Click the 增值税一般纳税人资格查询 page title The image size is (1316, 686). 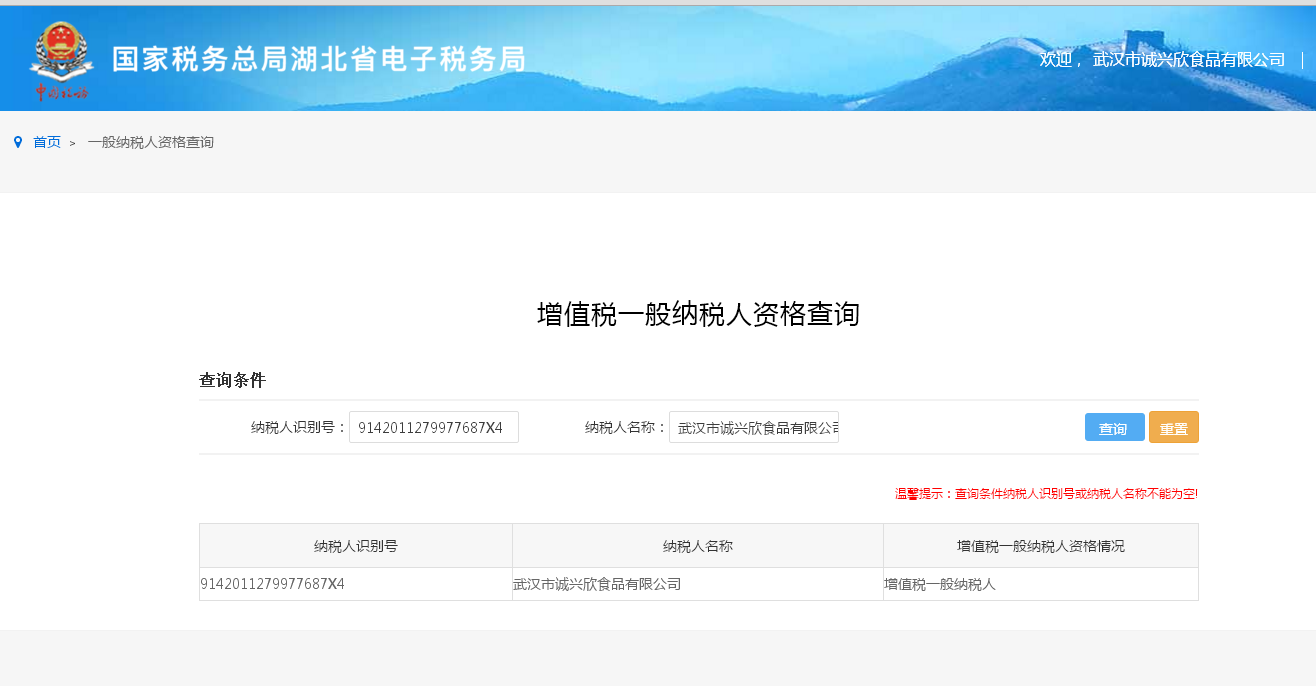[x=698, y=314]
